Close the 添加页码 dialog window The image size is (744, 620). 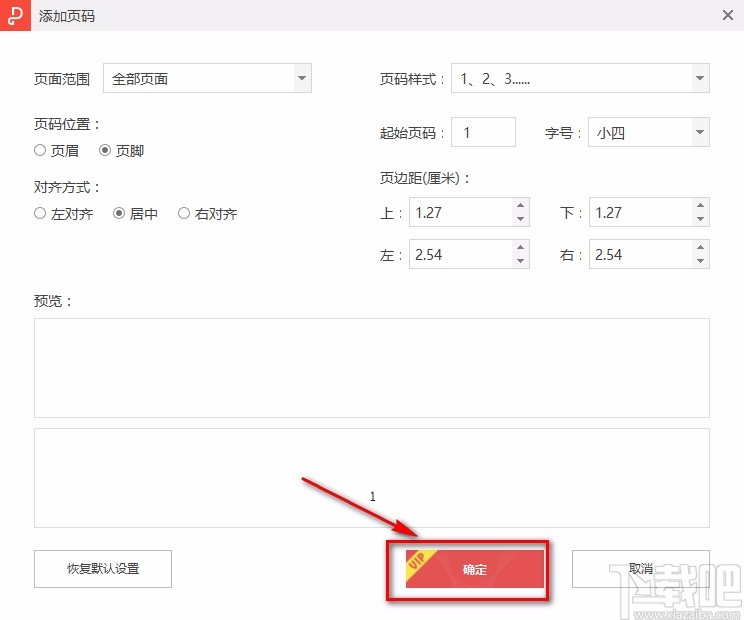point(728,16)
